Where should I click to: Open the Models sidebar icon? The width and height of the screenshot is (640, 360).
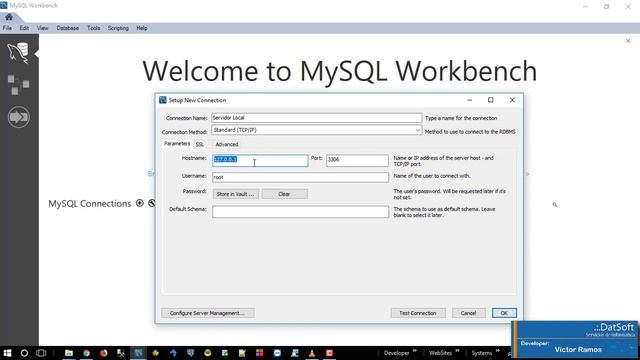tap(18, 84)
